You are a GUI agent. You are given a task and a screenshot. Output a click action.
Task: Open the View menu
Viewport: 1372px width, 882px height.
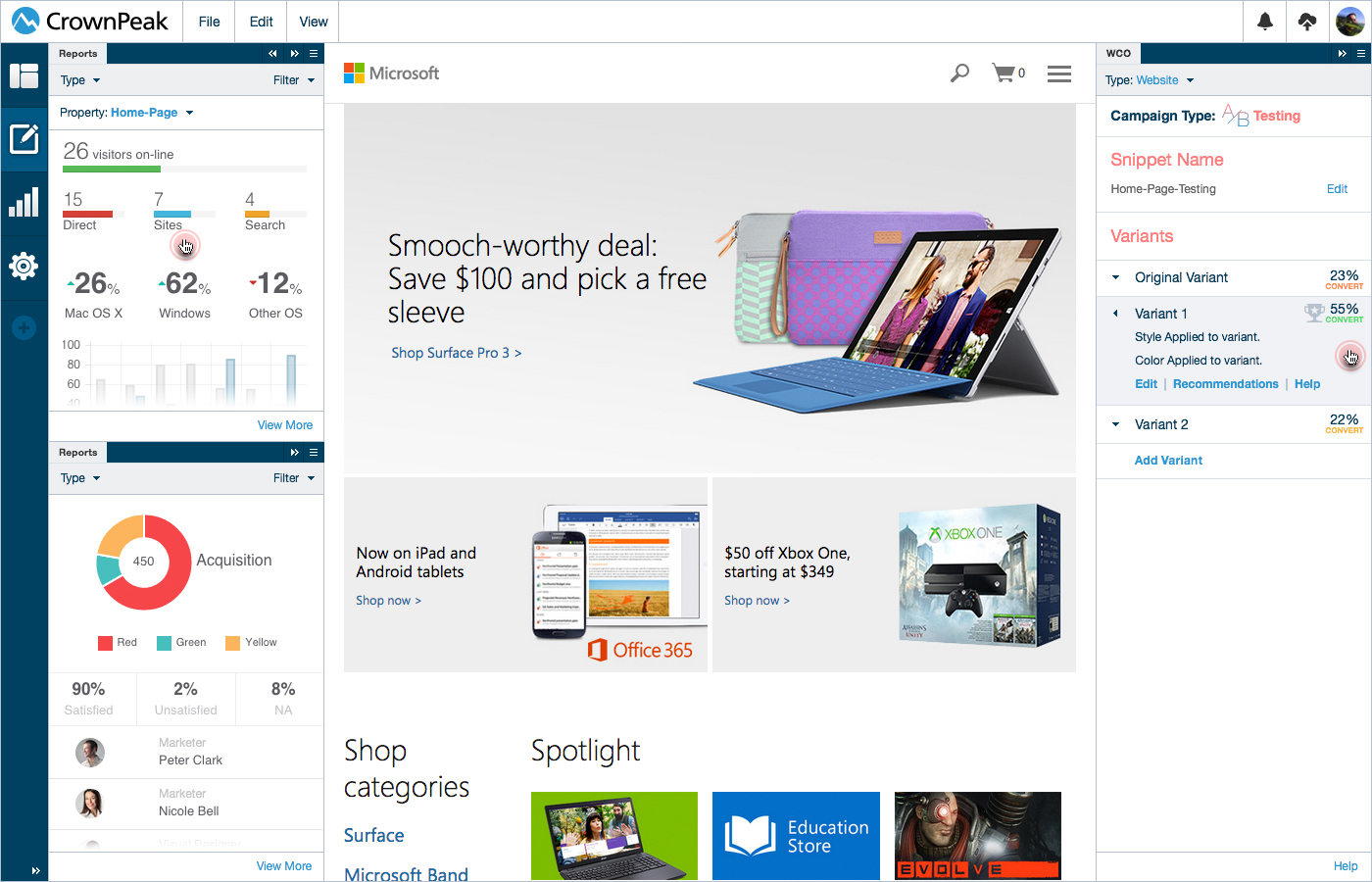314,22
